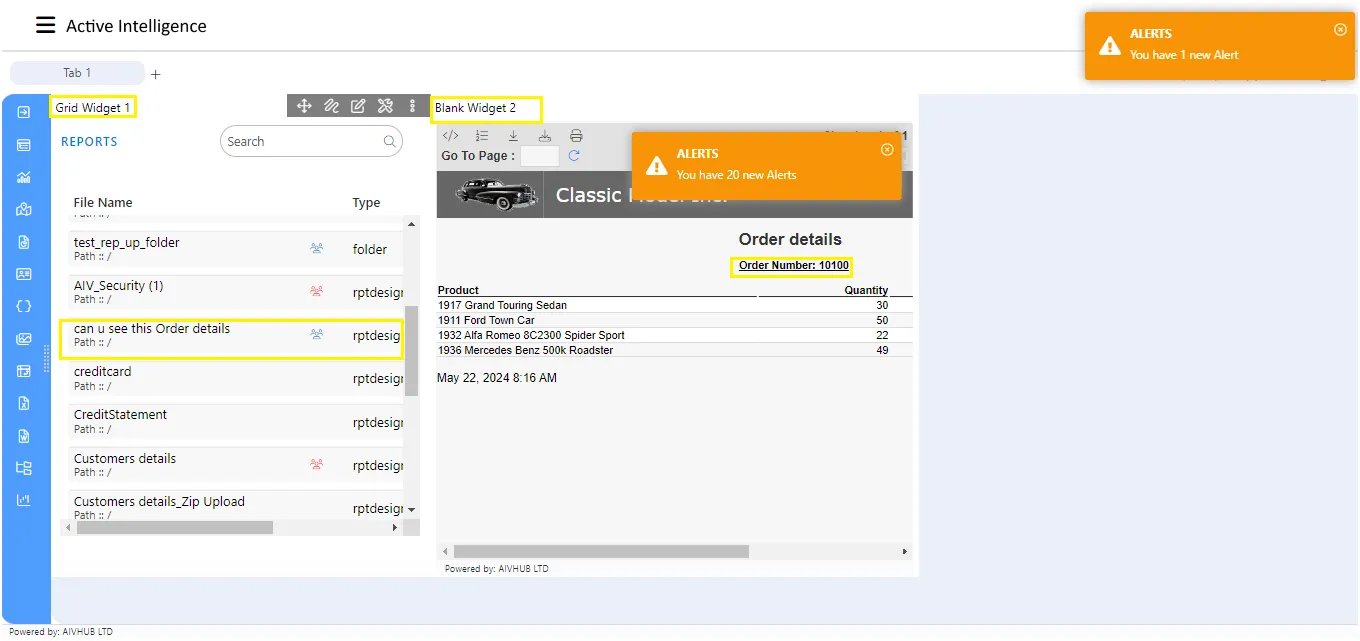The width and height of the screenshot is (1360, 641).
Task: Open the sidebar chart analytics icon
Action: pyautogui.click(x=24, y=178)
